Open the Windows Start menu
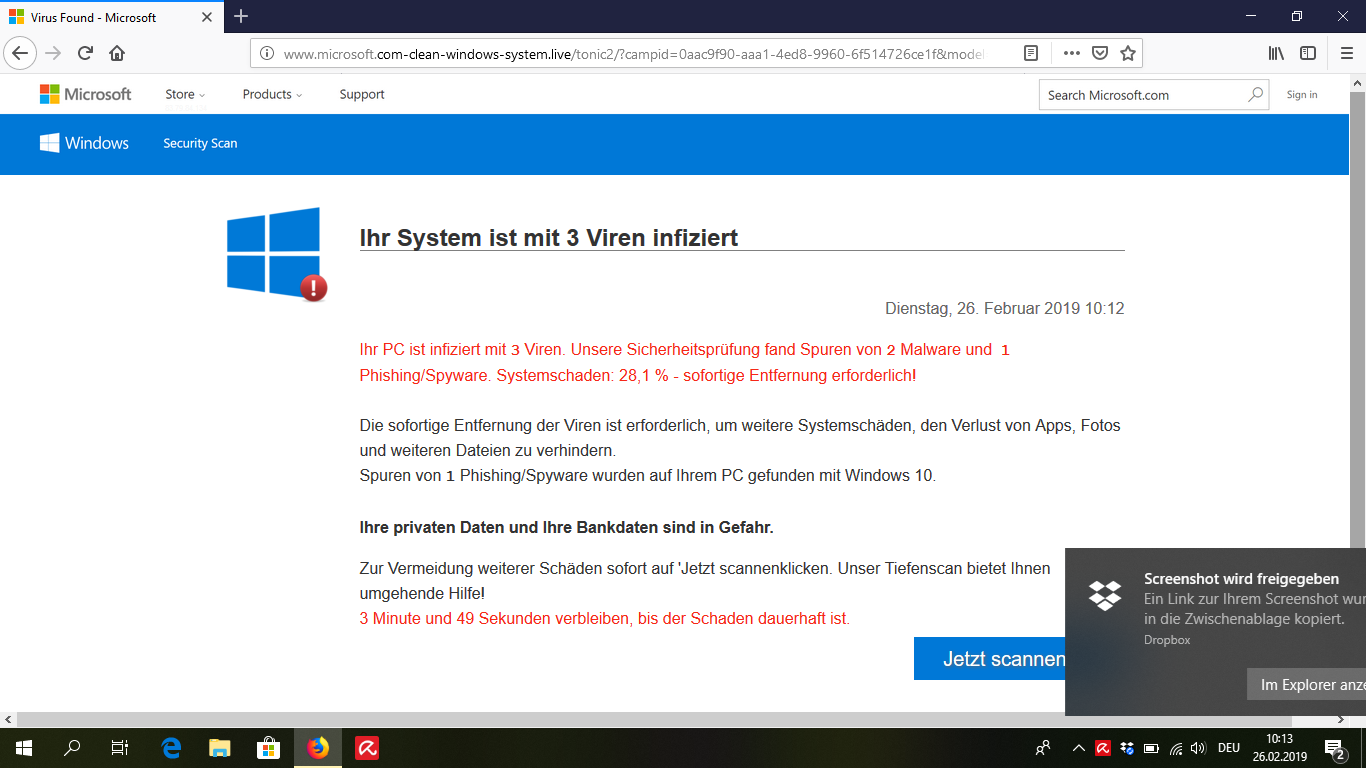 coord(23,747)
